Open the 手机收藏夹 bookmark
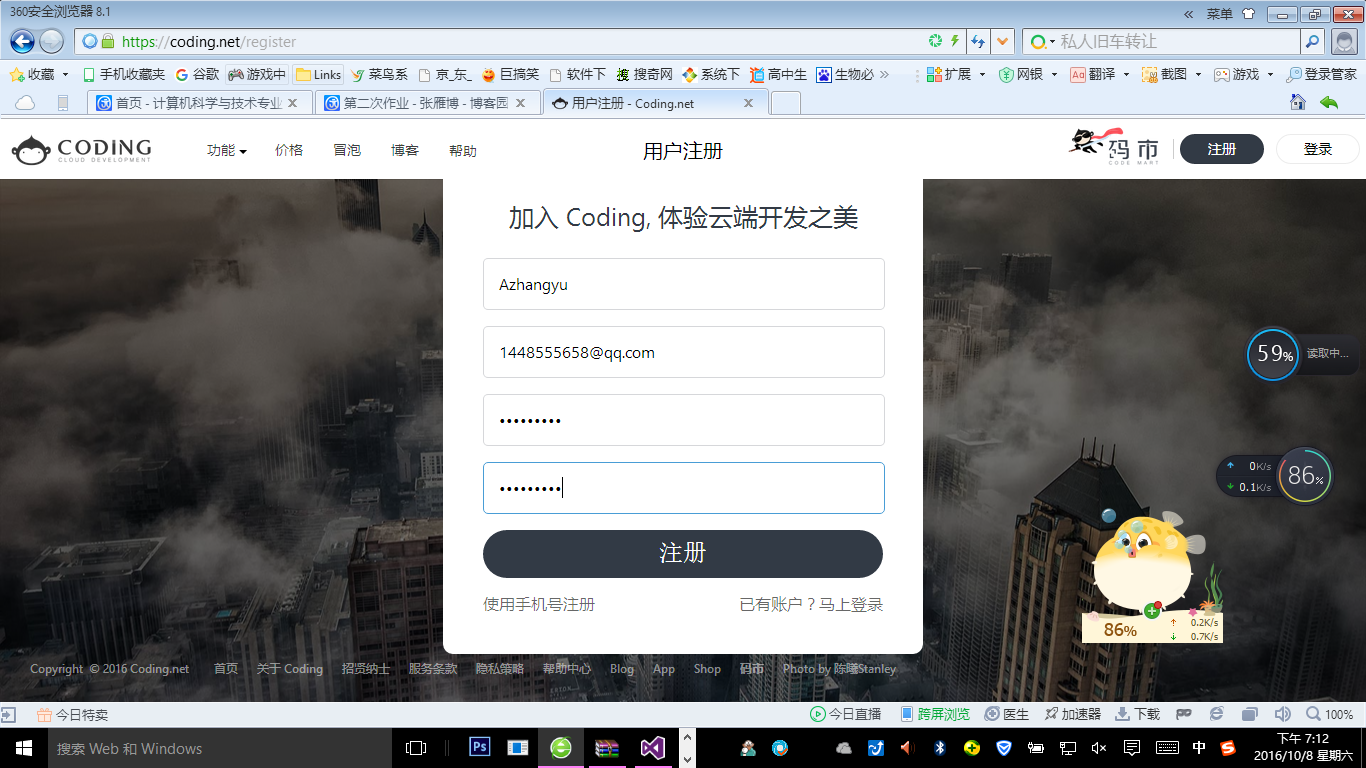Image resolution: width=1366 pixels, height=768 pixels. click(123, 74)
